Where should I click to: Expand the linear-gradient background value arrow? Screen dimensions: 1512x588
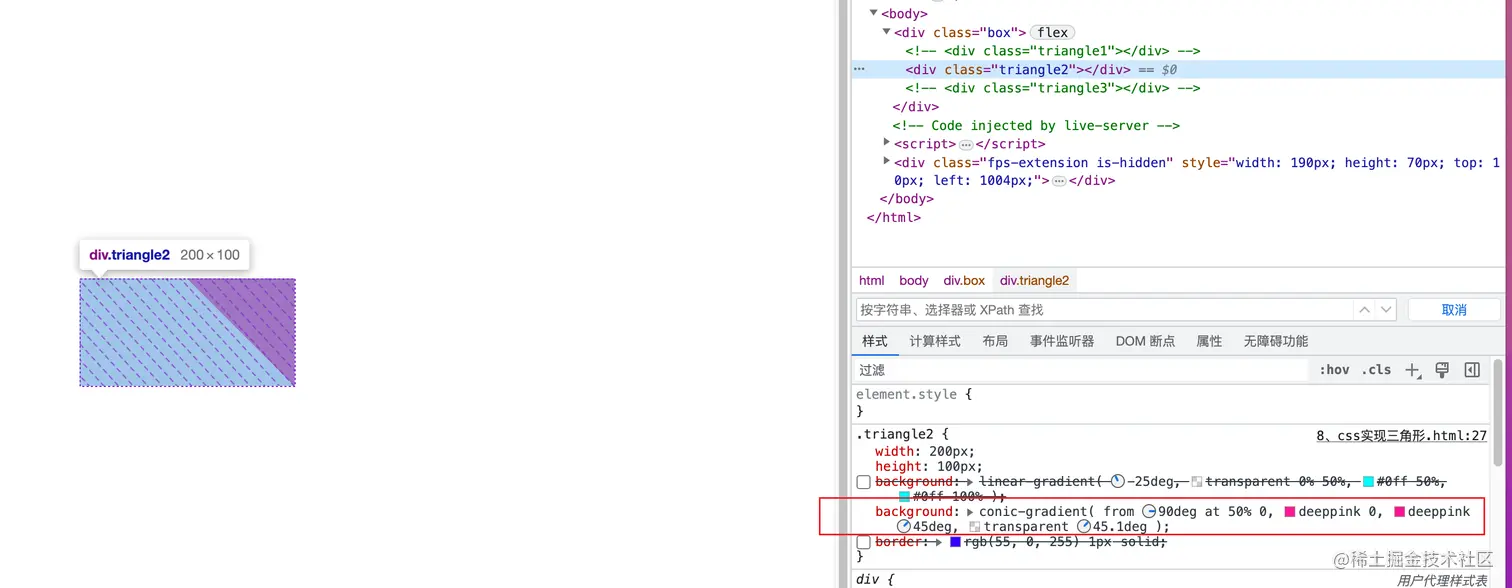click(970, 481)
